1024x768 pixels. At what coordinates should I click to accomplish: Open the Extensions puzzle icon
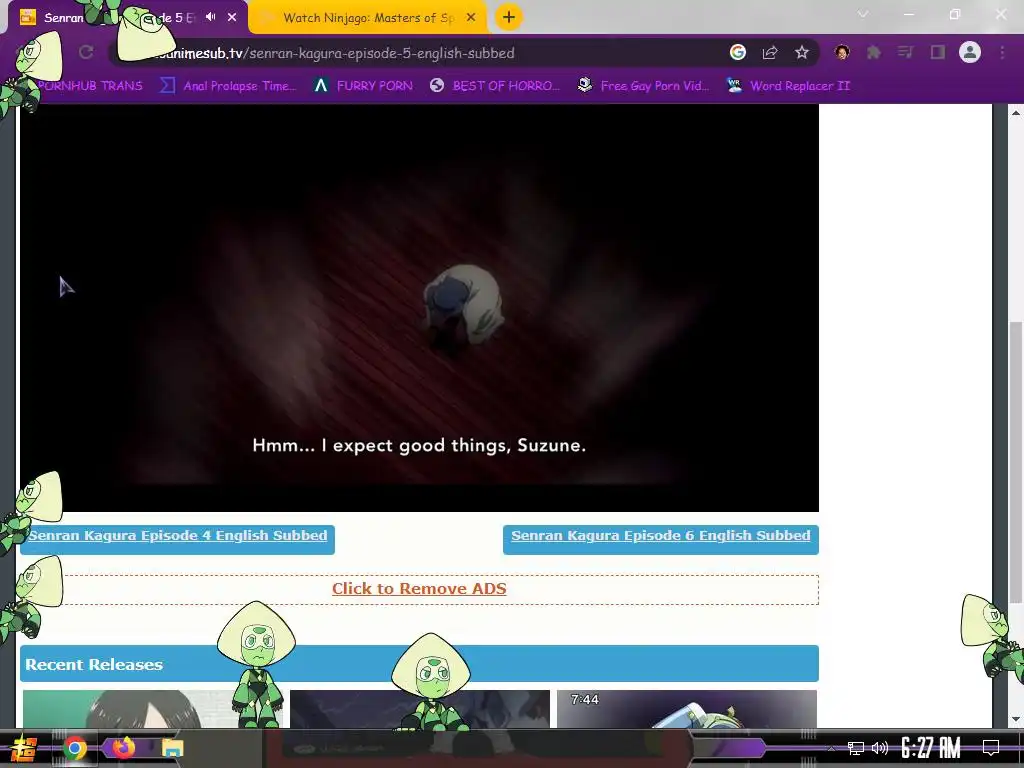pyautogui.click(x=873, y=52)
